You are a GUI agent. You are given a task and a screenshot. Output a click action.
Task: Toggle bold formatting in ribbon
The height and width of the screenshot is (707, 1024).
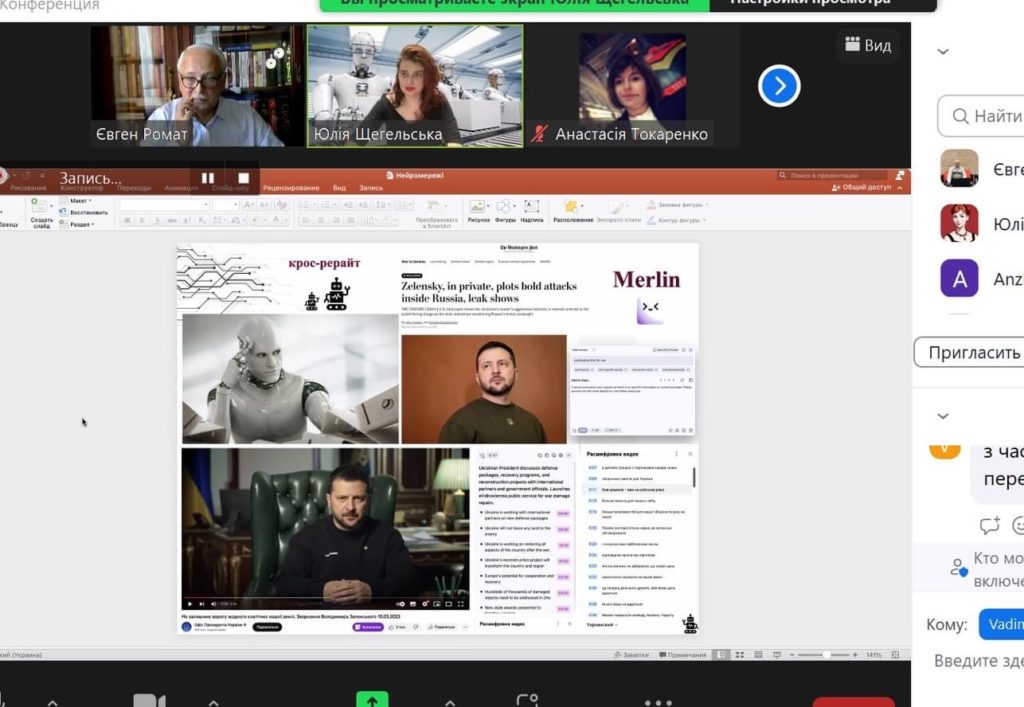[x=127, y=221]
